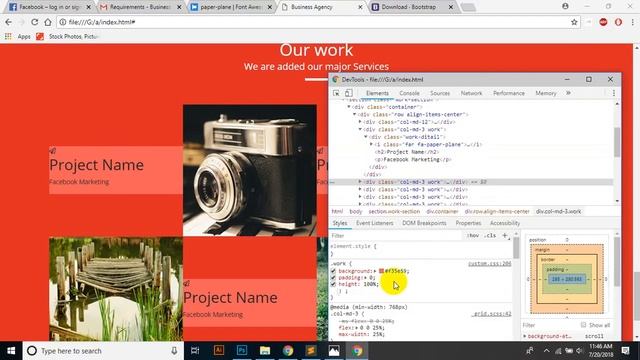Expand the highlighted col-md-3 work node
The image size is (640, 360).
tap(360, 182)
